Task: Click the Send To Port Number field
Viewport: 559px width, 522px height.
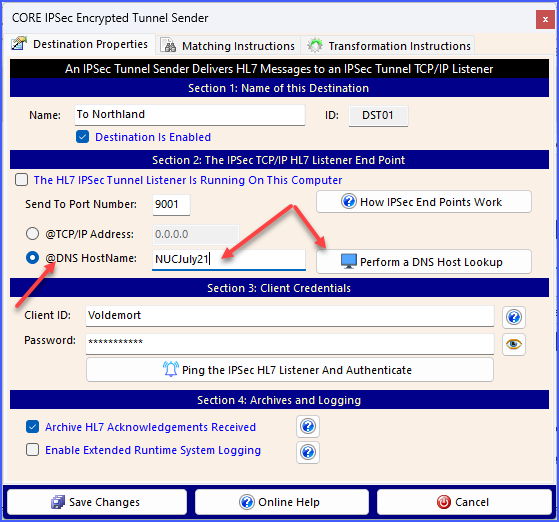Action: pos(171,204)
